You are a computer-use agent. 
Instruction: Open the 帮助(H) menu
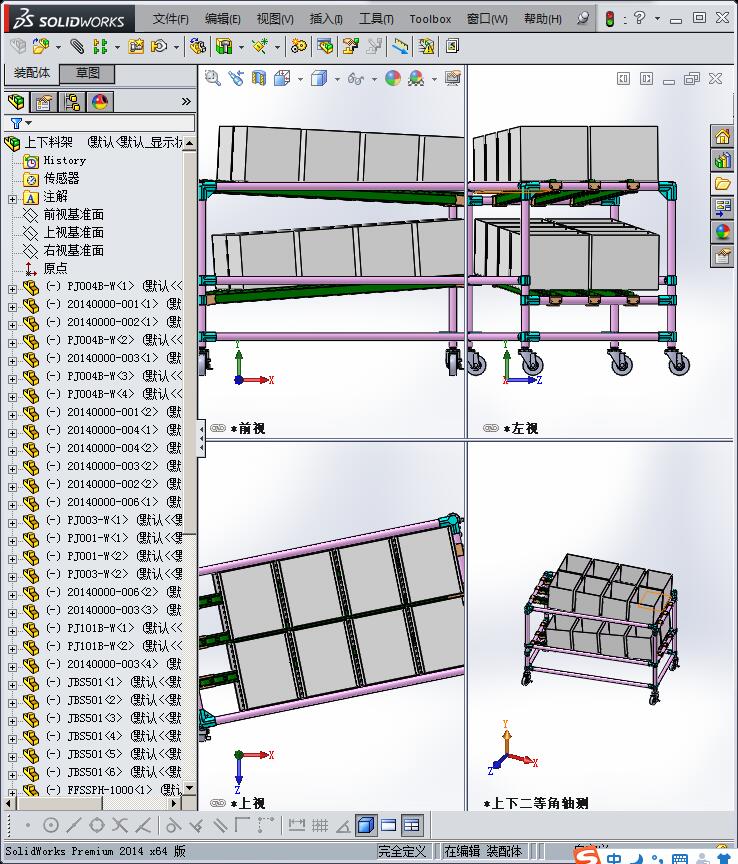[543, 19]
